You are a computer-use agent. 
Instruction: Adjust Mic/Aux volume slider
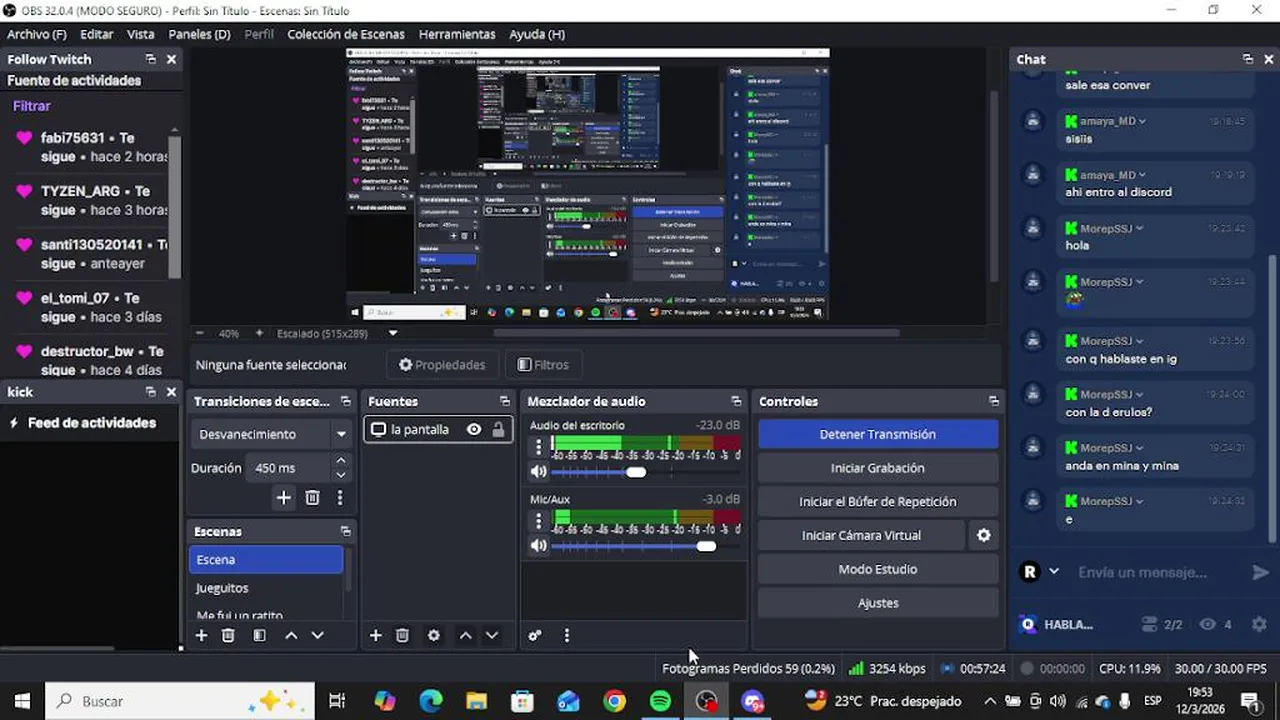pos(706,546)
